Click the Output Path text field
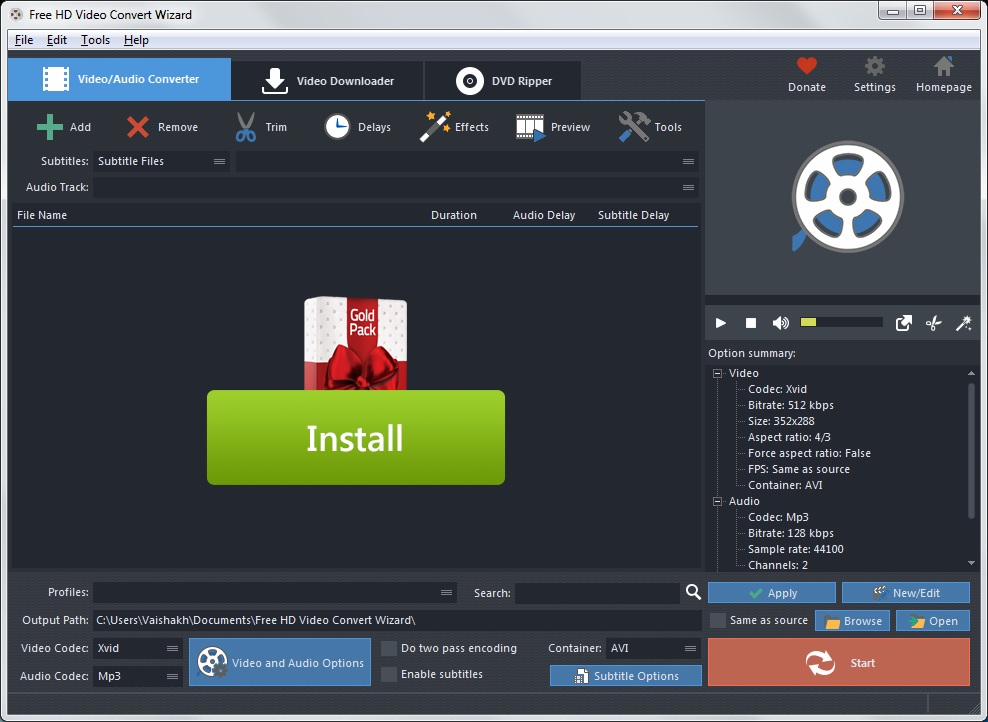The image size is (988, 722). tap(397, 620)
